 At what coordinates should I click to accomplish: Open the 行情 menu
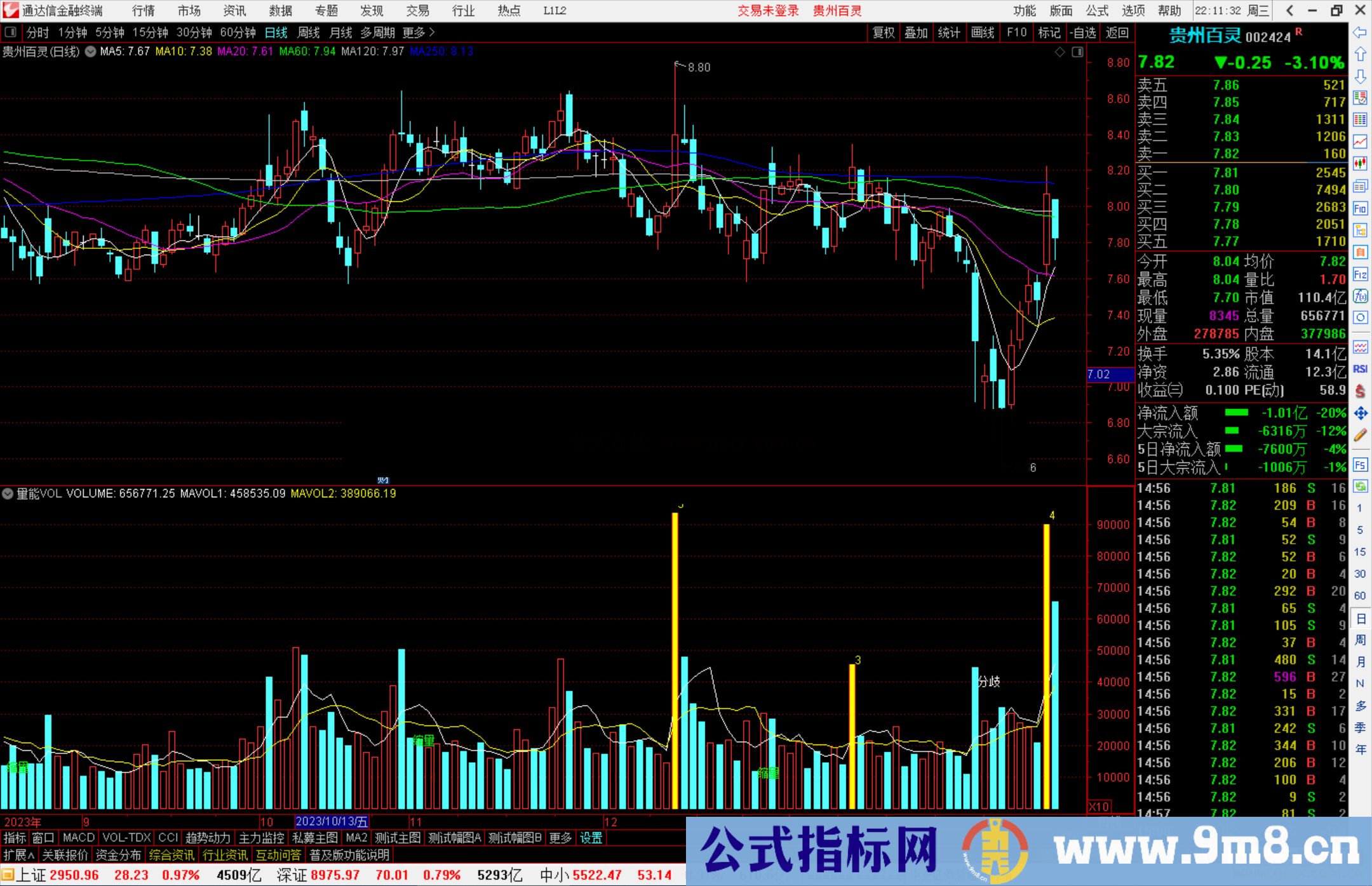click(x=143, y=11)
